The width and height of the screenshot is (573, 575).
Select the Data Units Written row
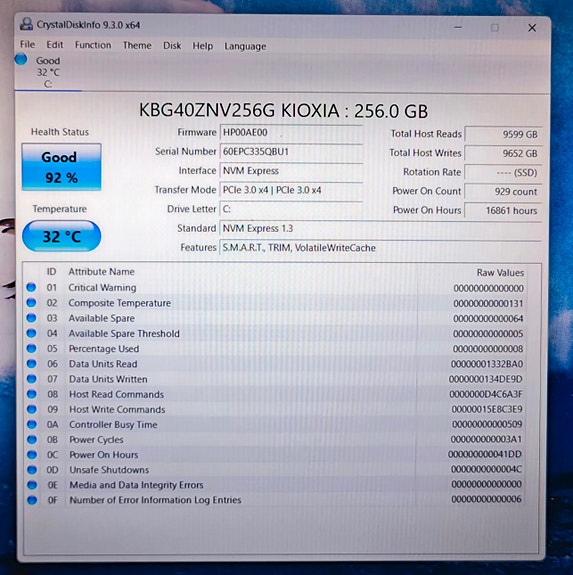276,379
